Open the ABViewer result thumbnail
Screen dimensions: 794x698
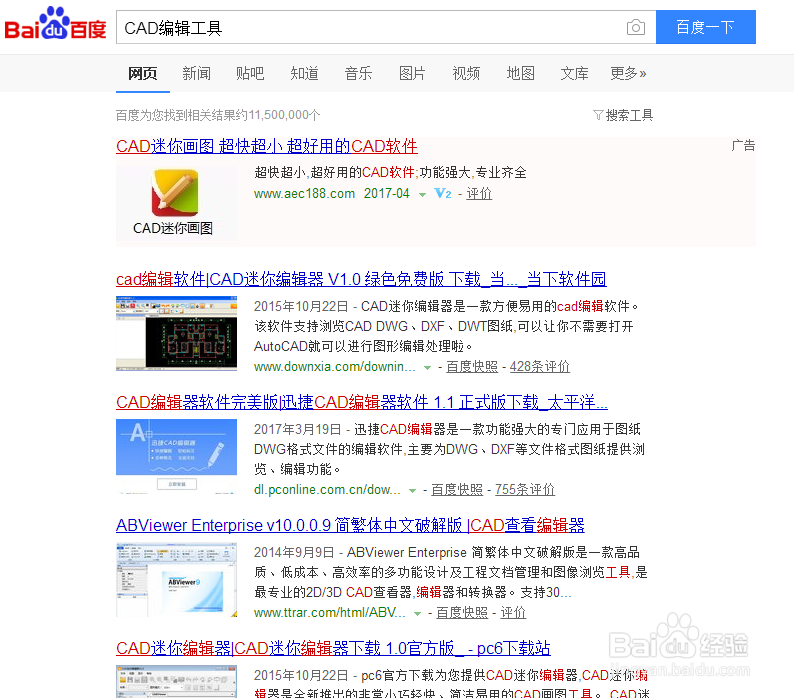click(x=176, y=579)
